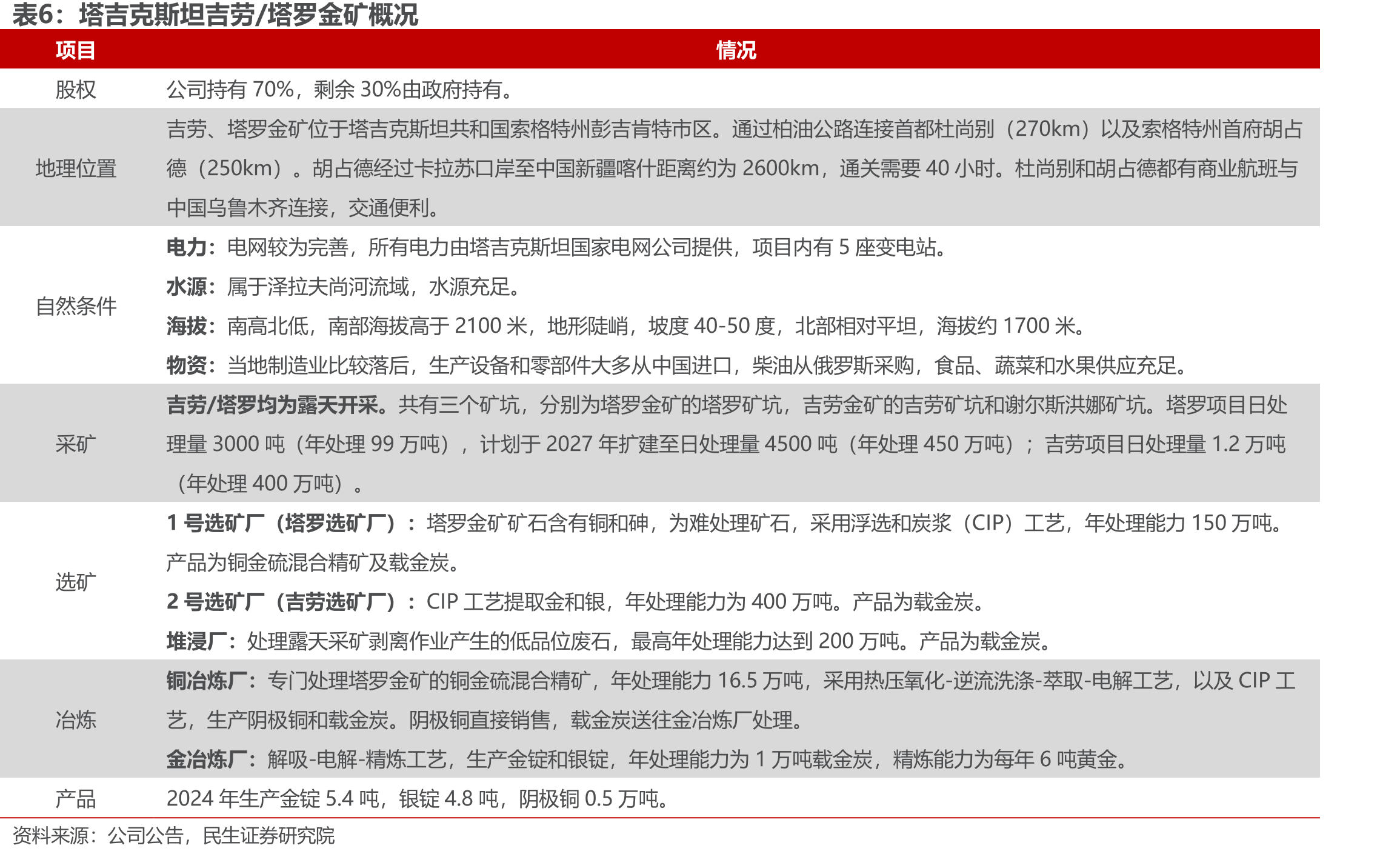Click the '项目' column header

click(x=76, y=50)
